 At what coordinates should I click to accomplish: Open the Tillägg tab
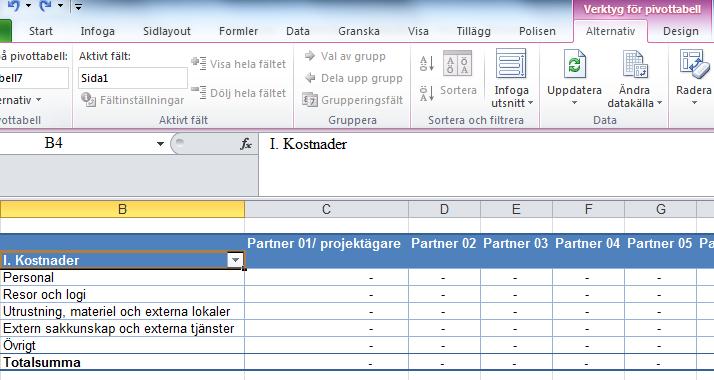click(474, 31)
